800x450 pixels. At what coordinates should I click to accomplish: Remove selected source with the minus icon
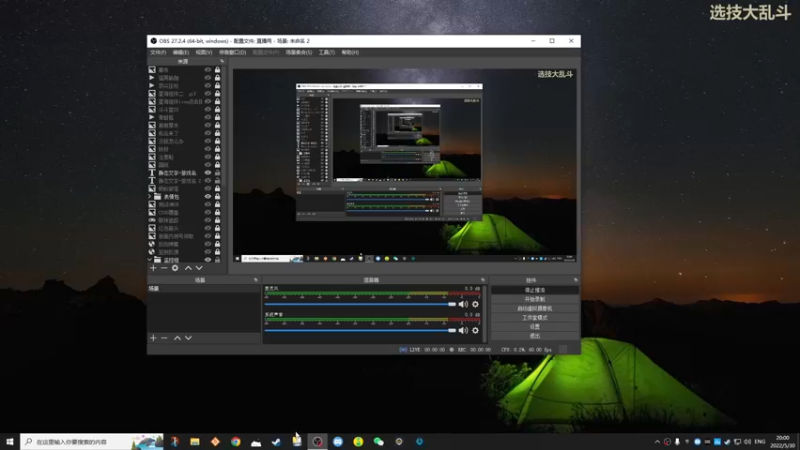click(164, 268)
